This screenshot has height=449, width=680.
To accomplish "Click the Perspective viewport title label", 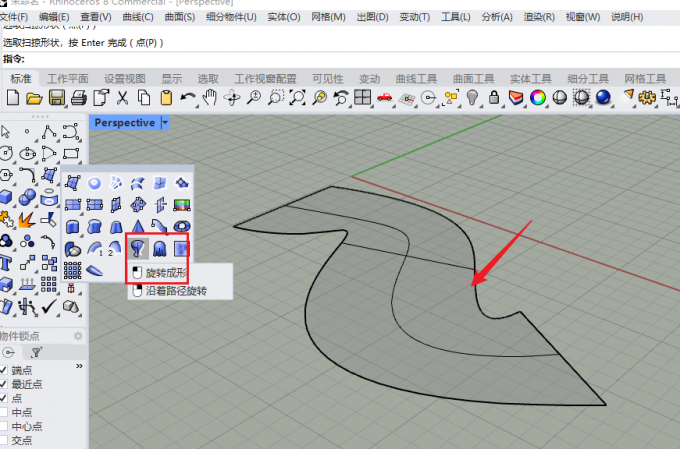I will tap(124, 123).
